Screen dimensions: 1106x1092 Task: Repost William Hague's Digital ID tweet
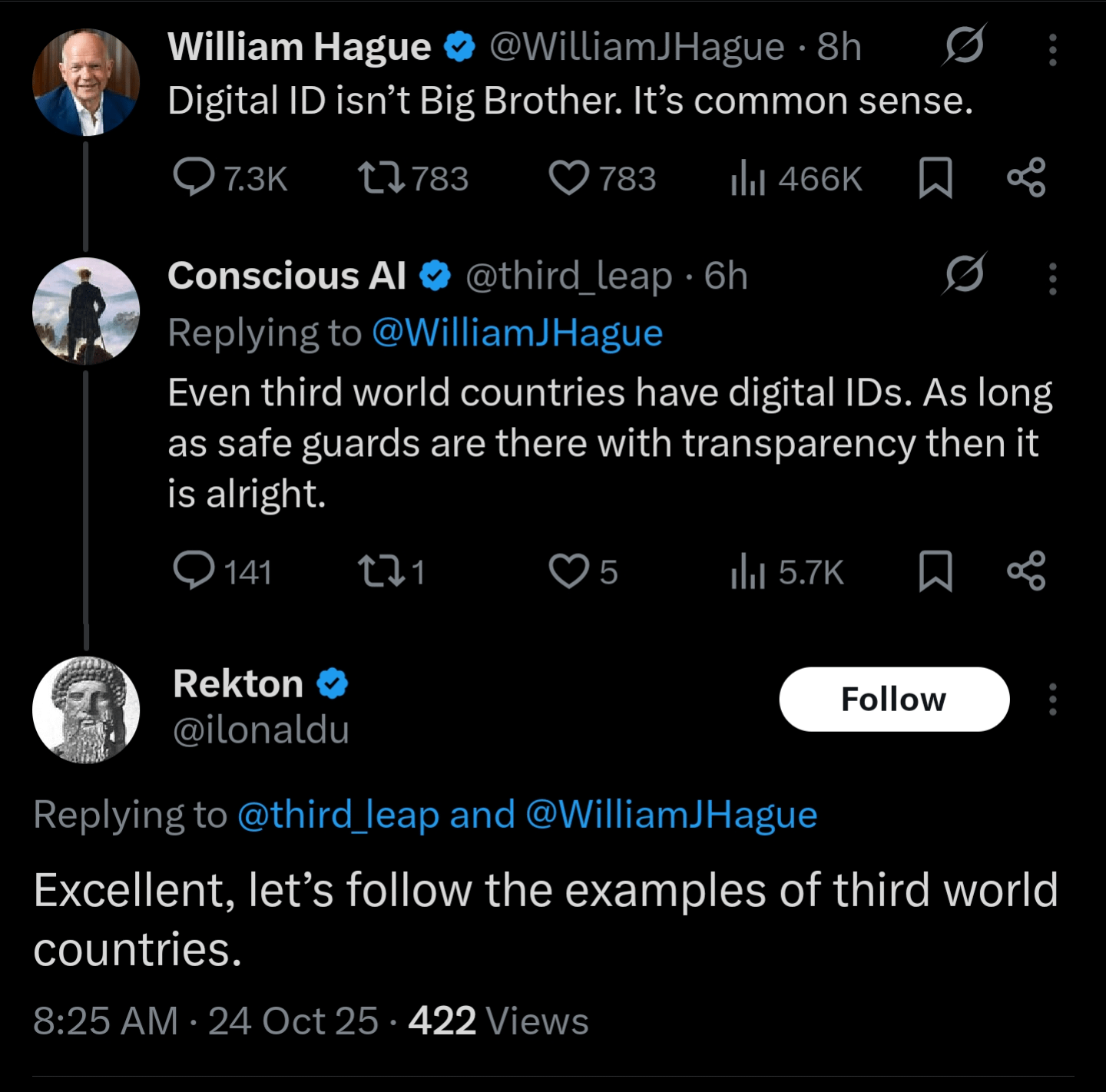382,177
